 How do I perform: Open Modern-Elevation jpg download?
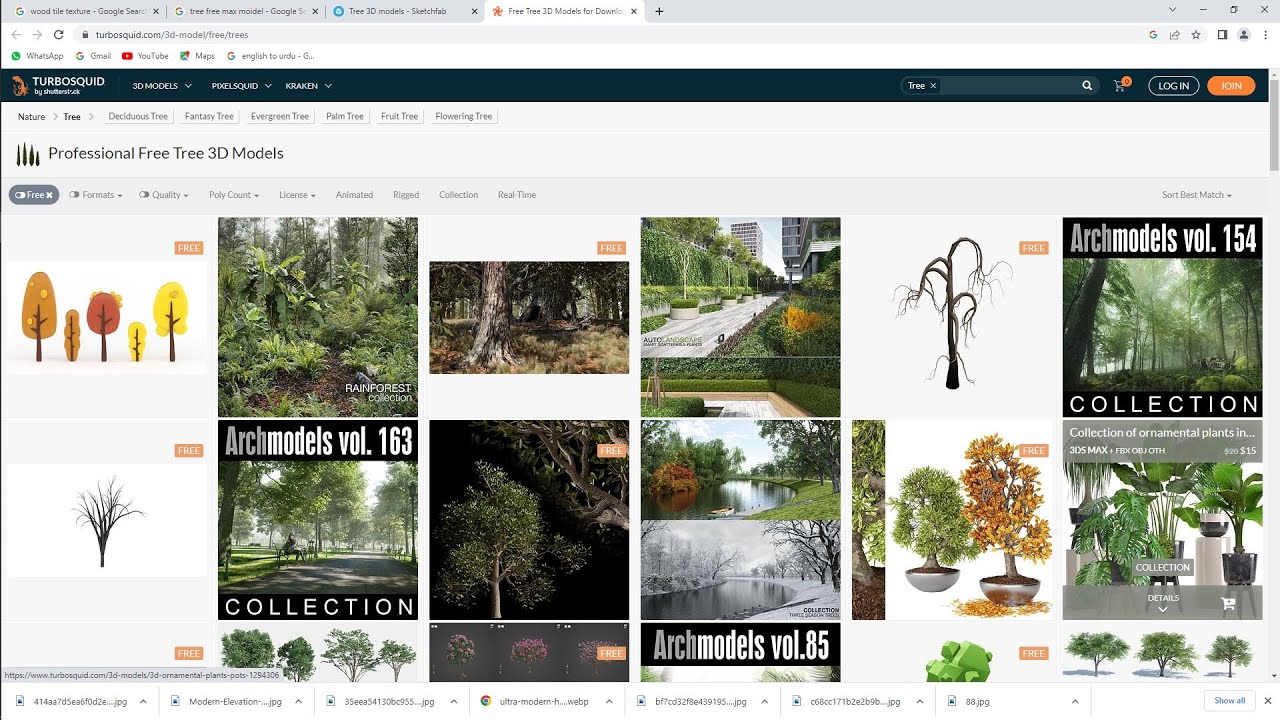click(x=230, y=701)
